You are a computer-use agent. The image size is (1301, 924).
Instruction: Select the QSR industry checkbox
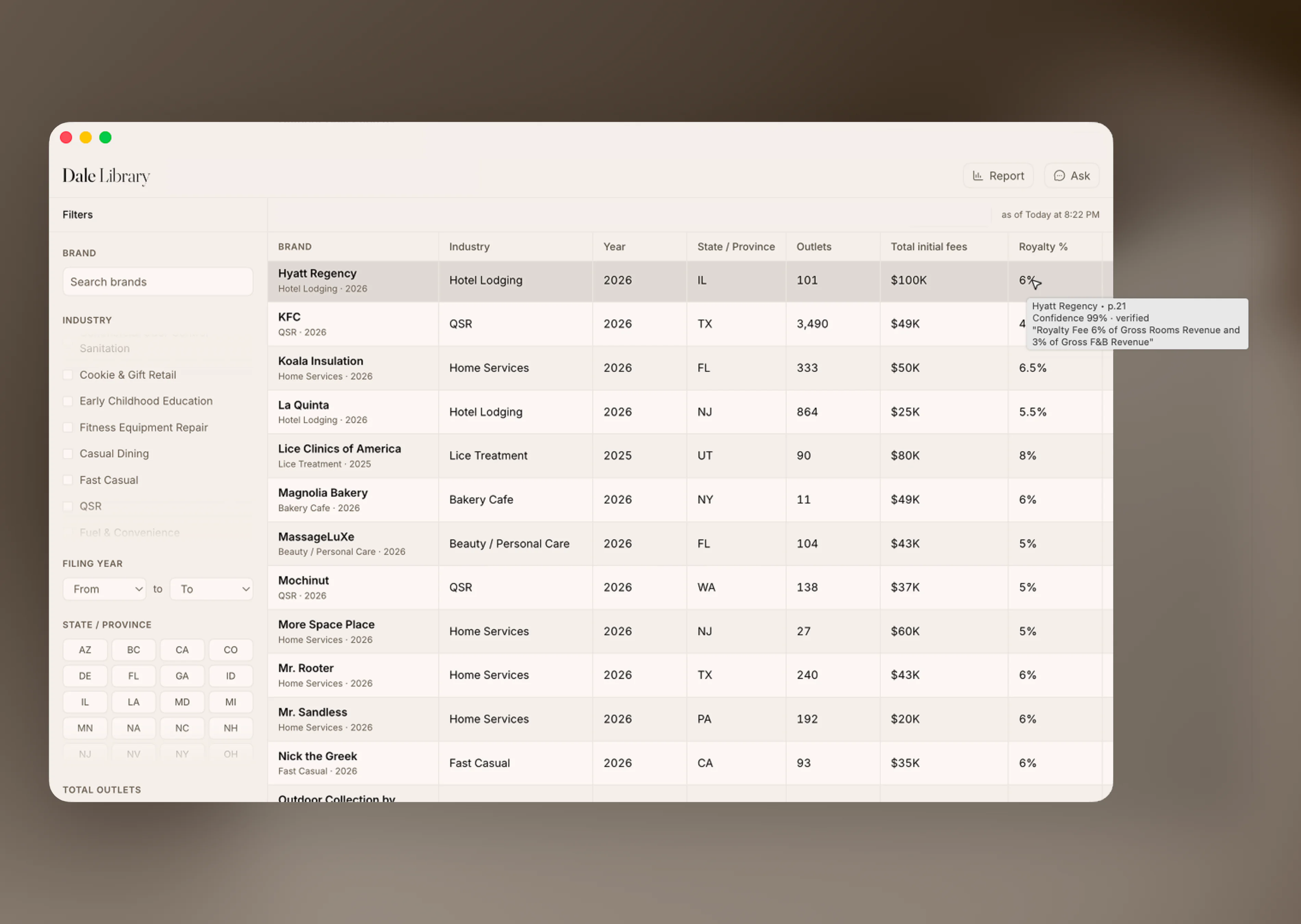point(68,506)
